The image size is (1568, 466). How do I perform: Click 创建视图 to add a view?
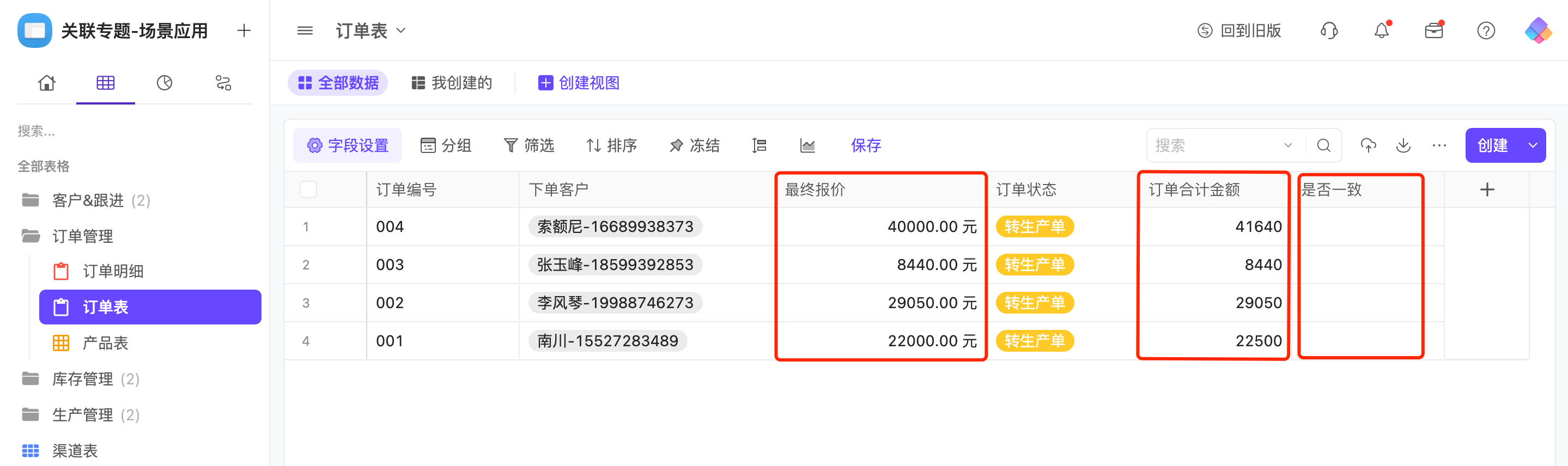pyautogui.click(x=579, y=83)
